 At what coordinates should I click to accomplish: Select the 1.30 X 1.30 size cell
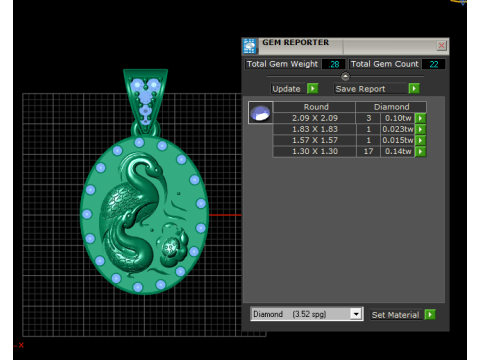click(315, 151)
